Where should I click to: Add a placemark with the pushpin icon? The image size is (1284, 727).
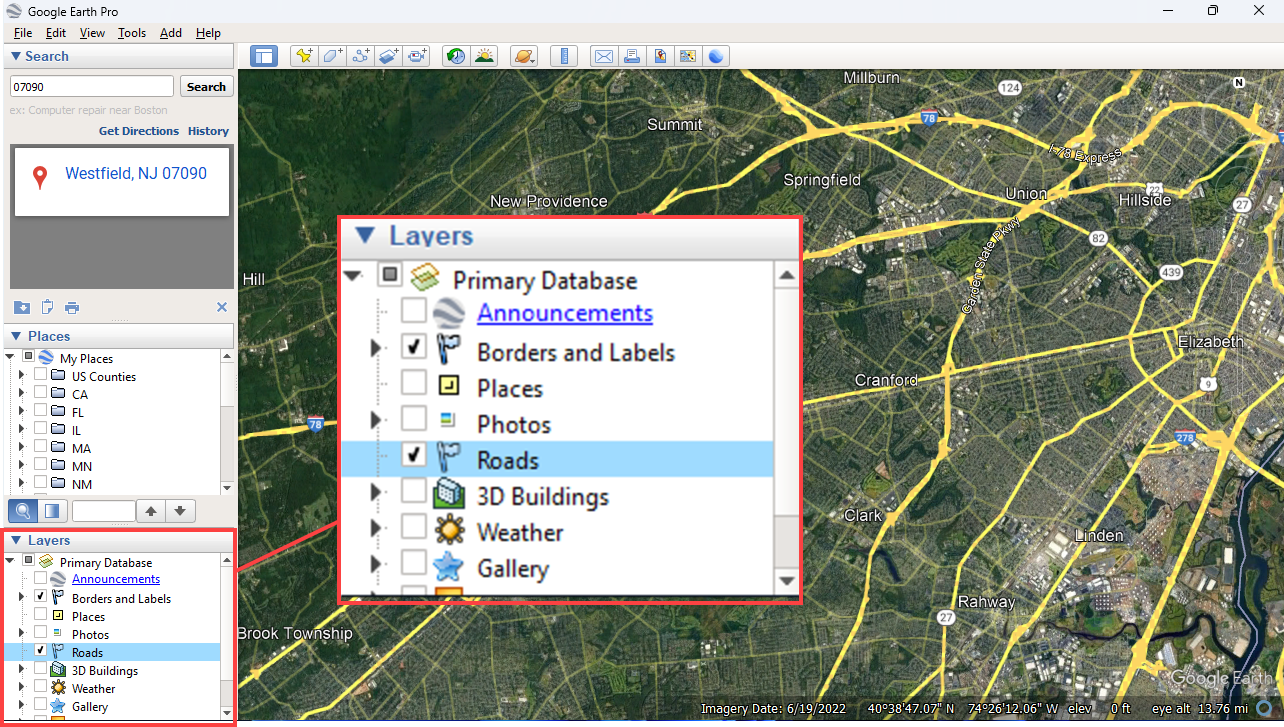[x=303, y=56]
